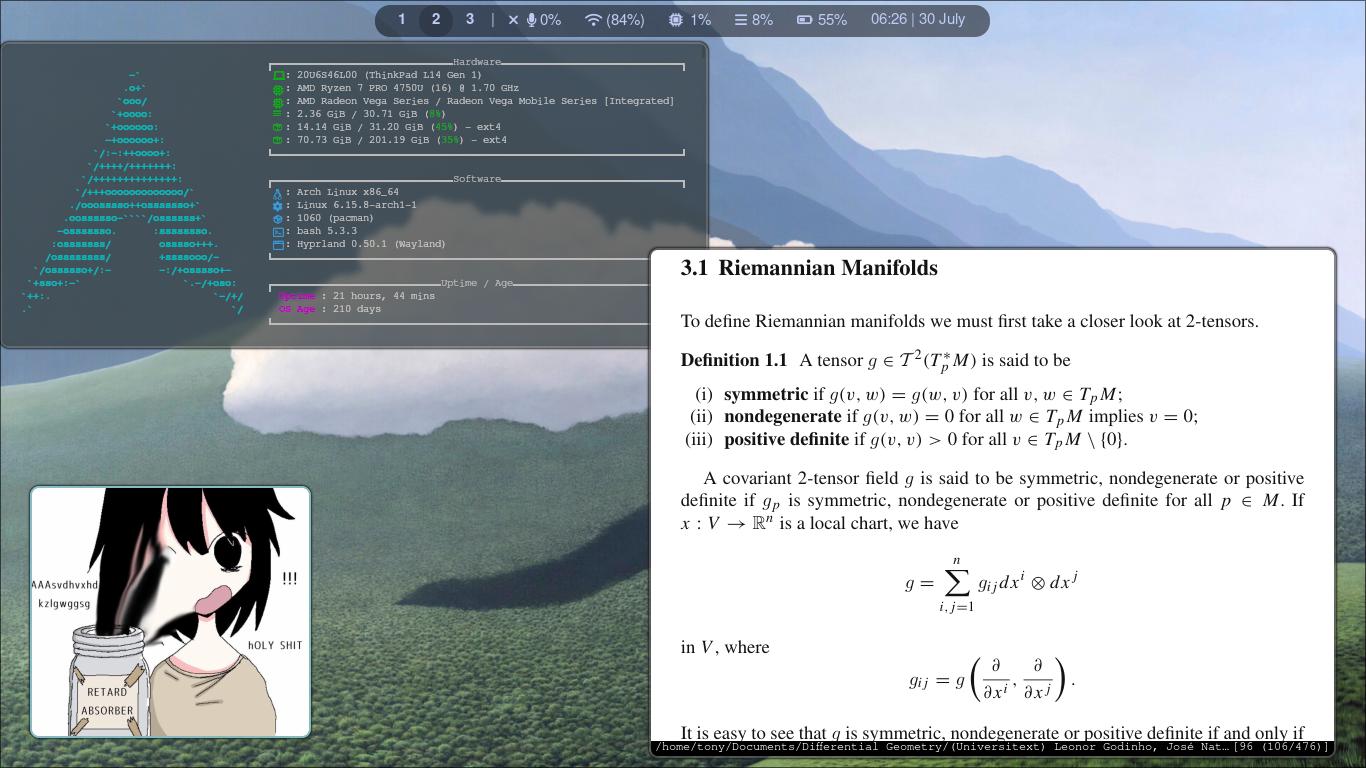Click the CPU chip icon in the bar
The width and height of the screenshot is (1366, 768).
[676, 20]
